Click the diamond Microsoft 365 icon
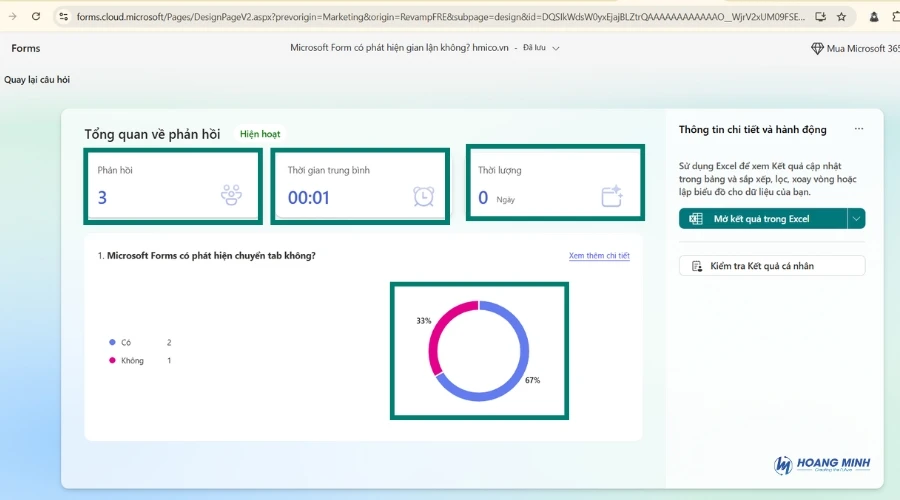This screenshot has width=900, height=500. [x=817, y=48]
